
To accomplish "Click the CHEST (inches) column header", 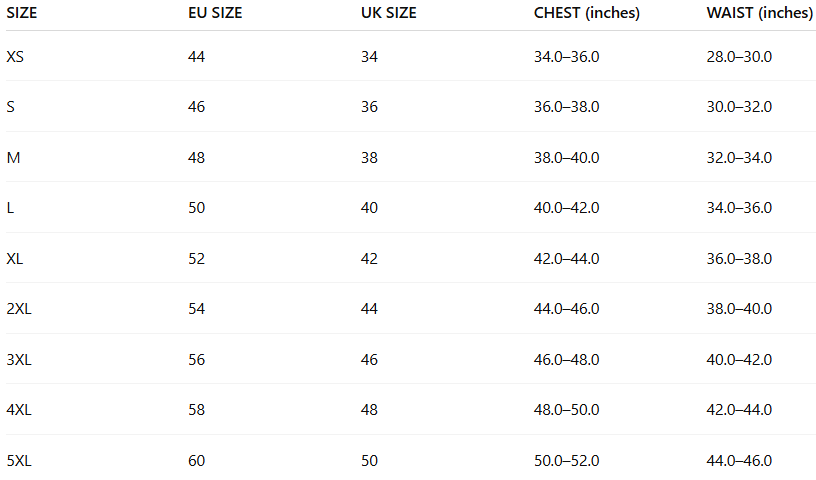I will pos(586,13).
